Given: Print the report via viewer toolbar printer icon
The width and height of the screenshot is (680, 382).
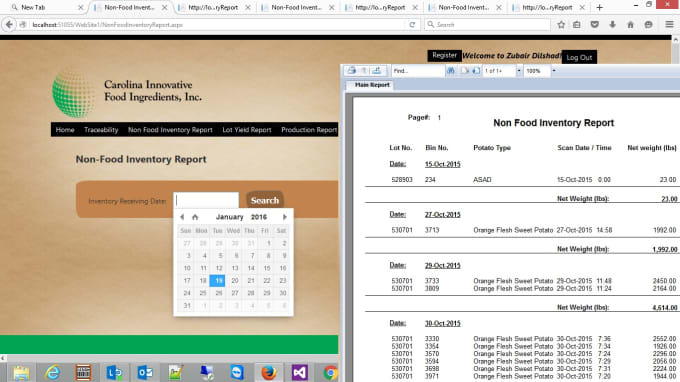Looking at the screenshot, I should (352, 70).
